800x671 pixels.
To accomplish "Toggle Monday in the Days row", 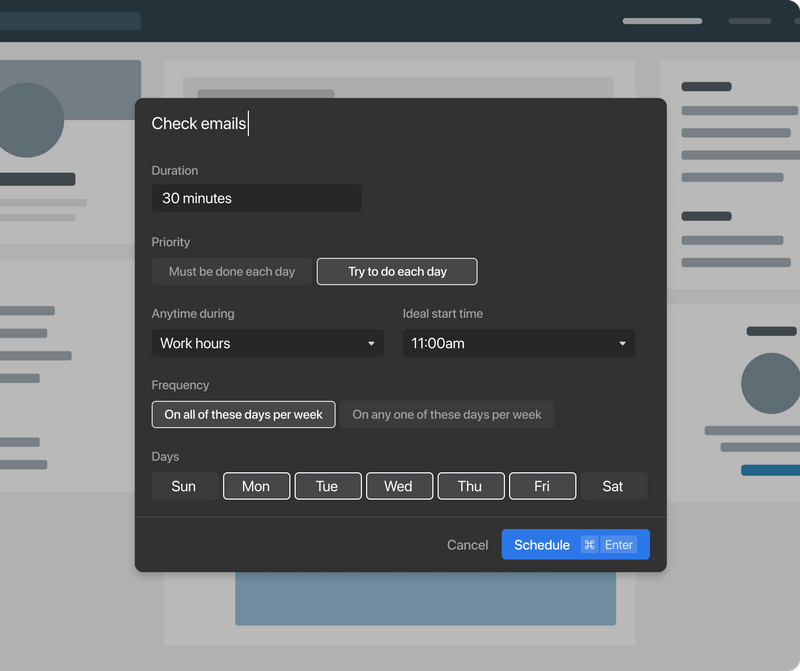I will tap(256, 486).
